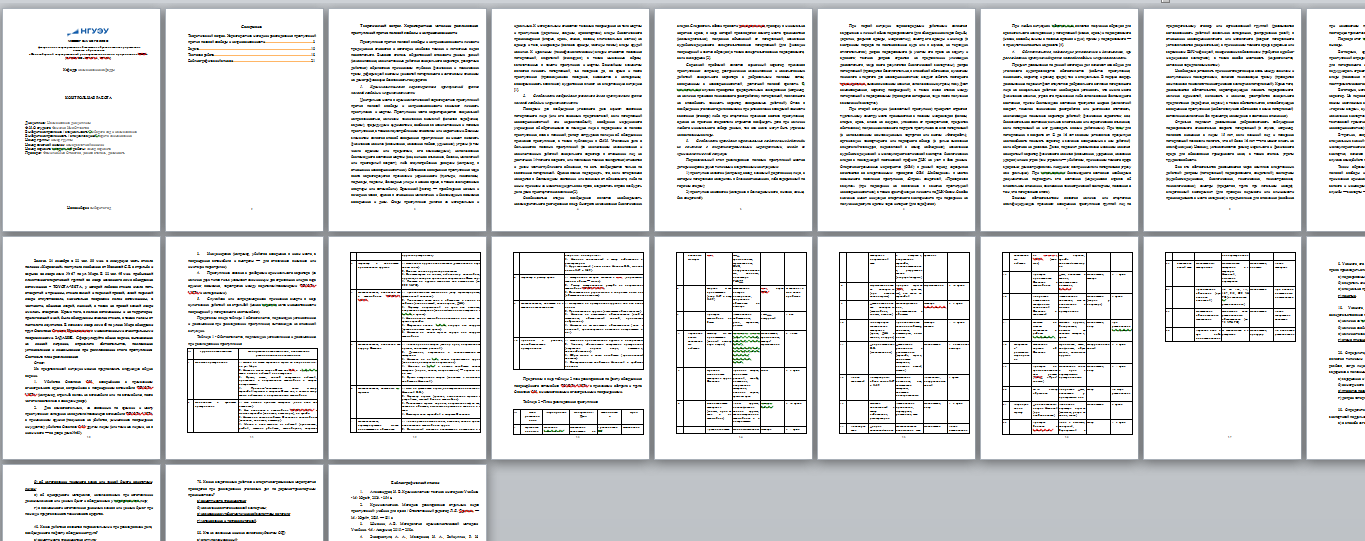The image size is (1365, 541).
Task: Open the 'Задача' entry in table of contents
Action: 252,47
